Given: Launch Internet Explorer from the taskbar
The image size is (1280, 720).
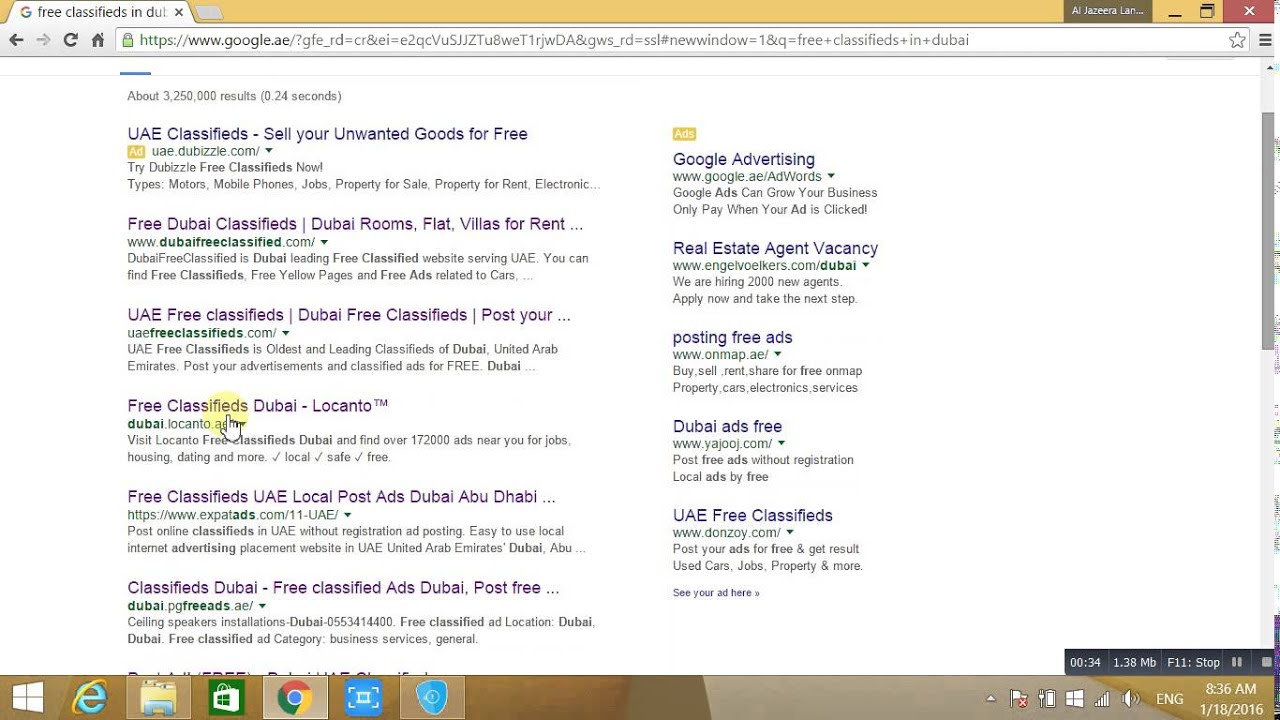Looking at the screenshot, I should [90, 697].
